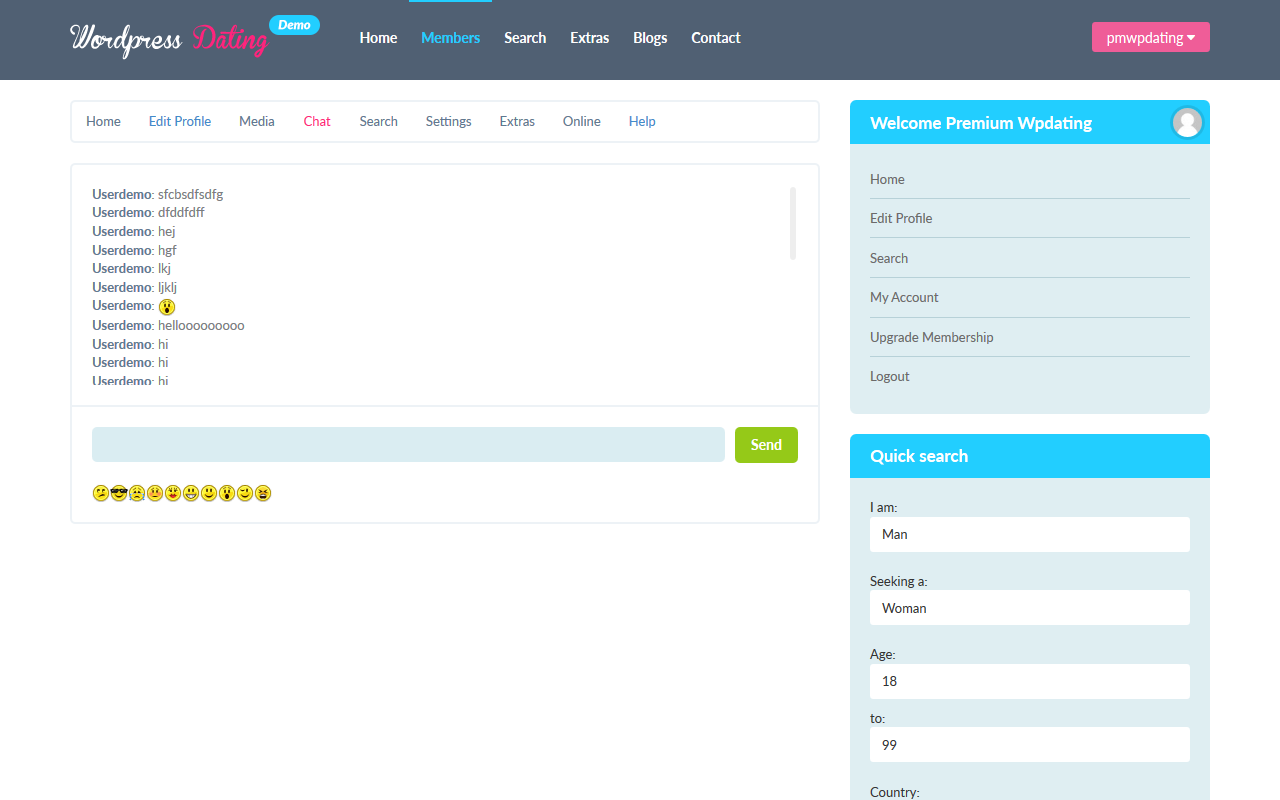
Task: Open Extras in the top navigation bar
Action: [590, 38]
